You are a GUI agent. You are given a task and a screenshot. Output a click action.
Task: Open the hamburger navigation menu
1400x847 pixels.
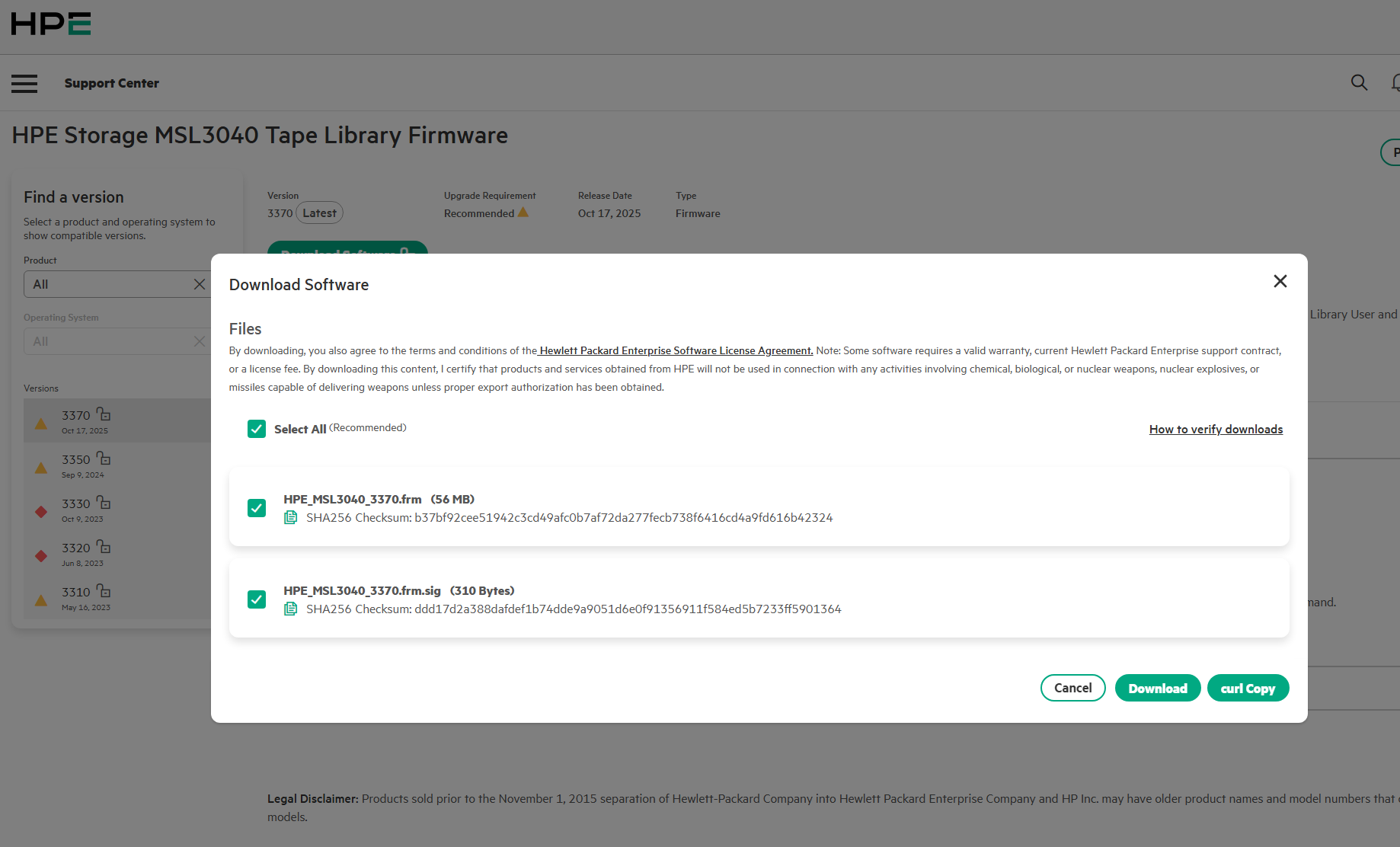[24, 83]
